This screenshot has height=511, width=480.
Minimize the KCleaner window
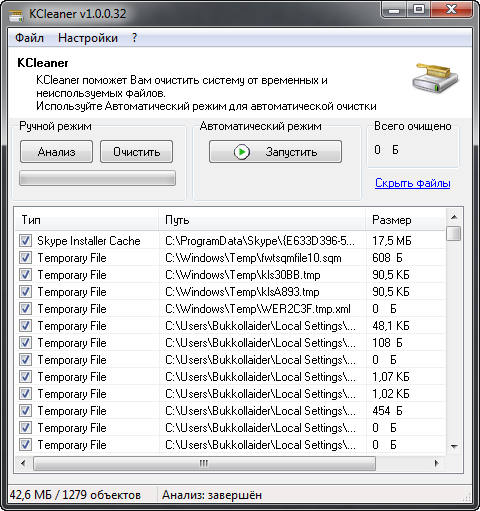click(x=394, y=10)
